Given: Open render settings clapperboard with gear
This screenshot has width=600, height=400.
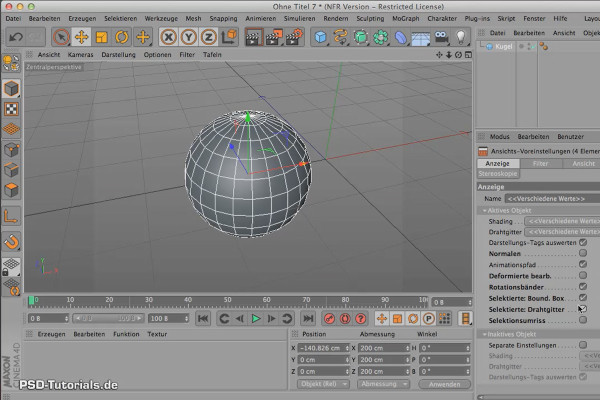Looking at the screenshot, I should [294, 37].
